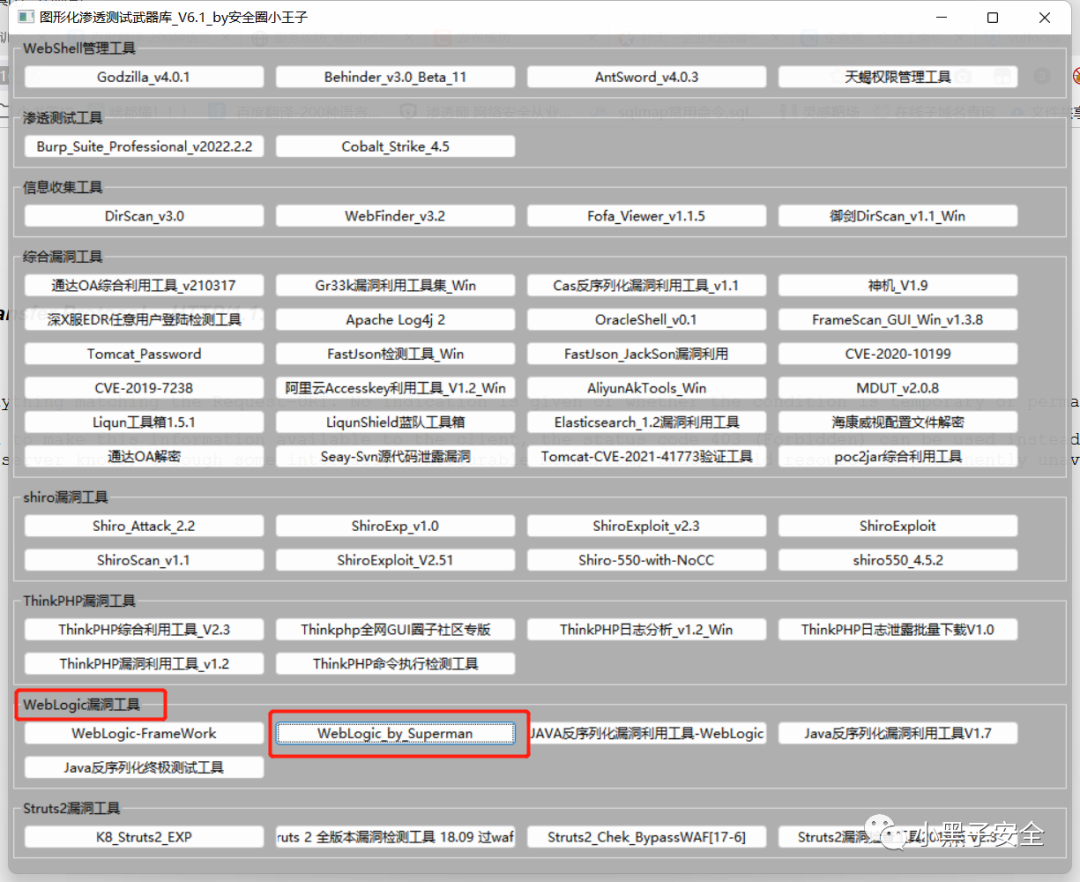1080x882 pixels.
Task: Open 天蝎权限管理工具 button
Action: [x=898, y=77]
